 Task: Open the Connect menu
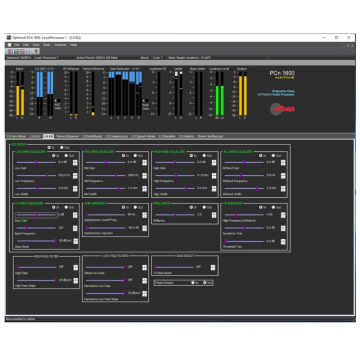[60, 45]
